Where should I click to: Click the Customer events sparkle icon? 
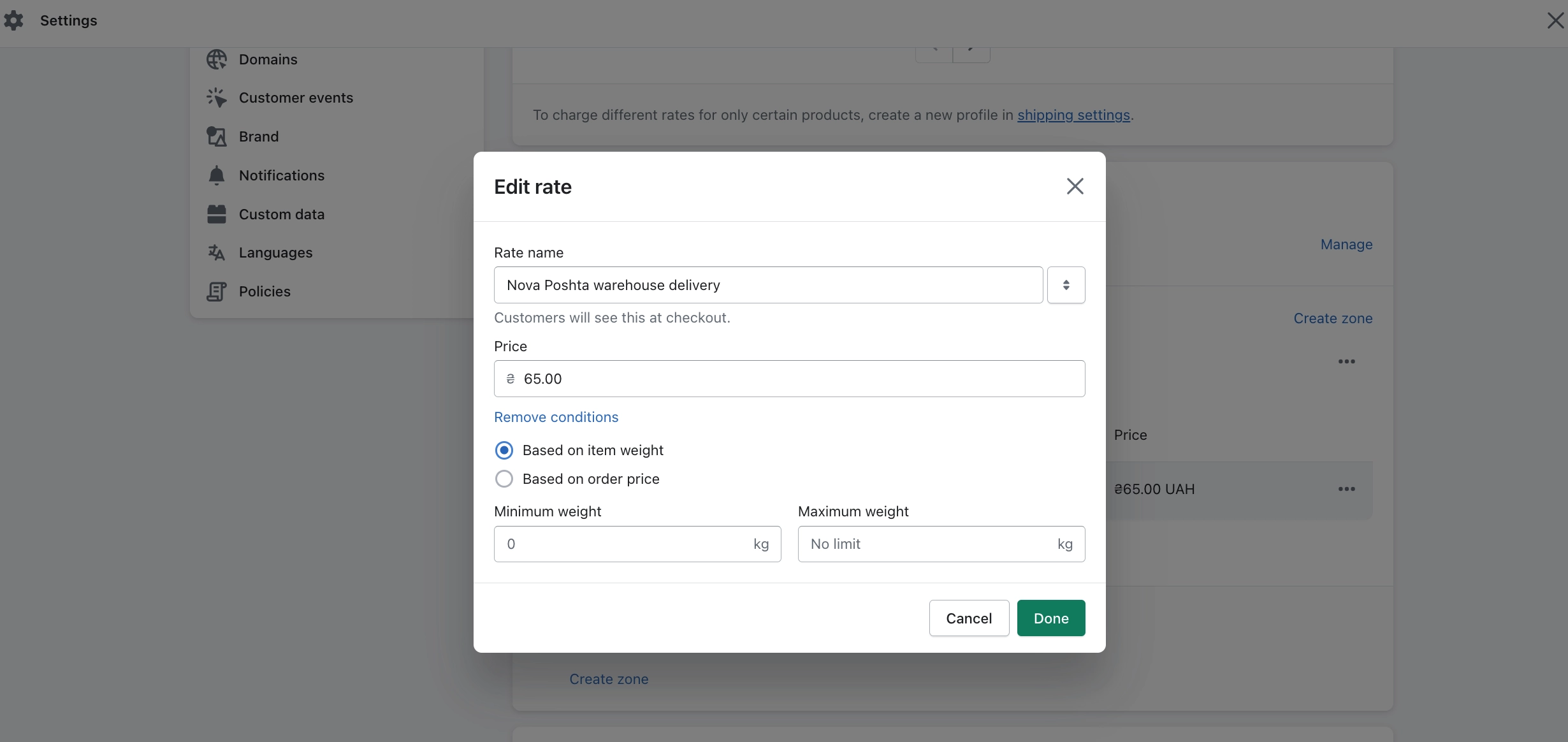click(x=217, y=98)
